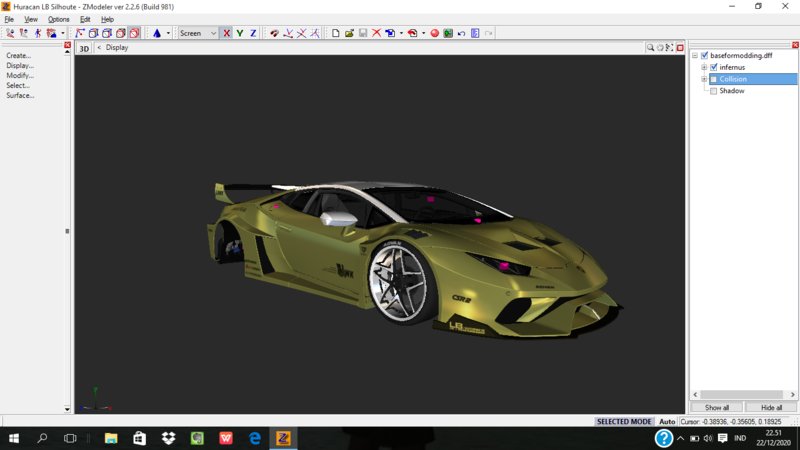Toggle the Z axis constraint
This screenshot has width=800, height=450.
click(x=253, y=33)
